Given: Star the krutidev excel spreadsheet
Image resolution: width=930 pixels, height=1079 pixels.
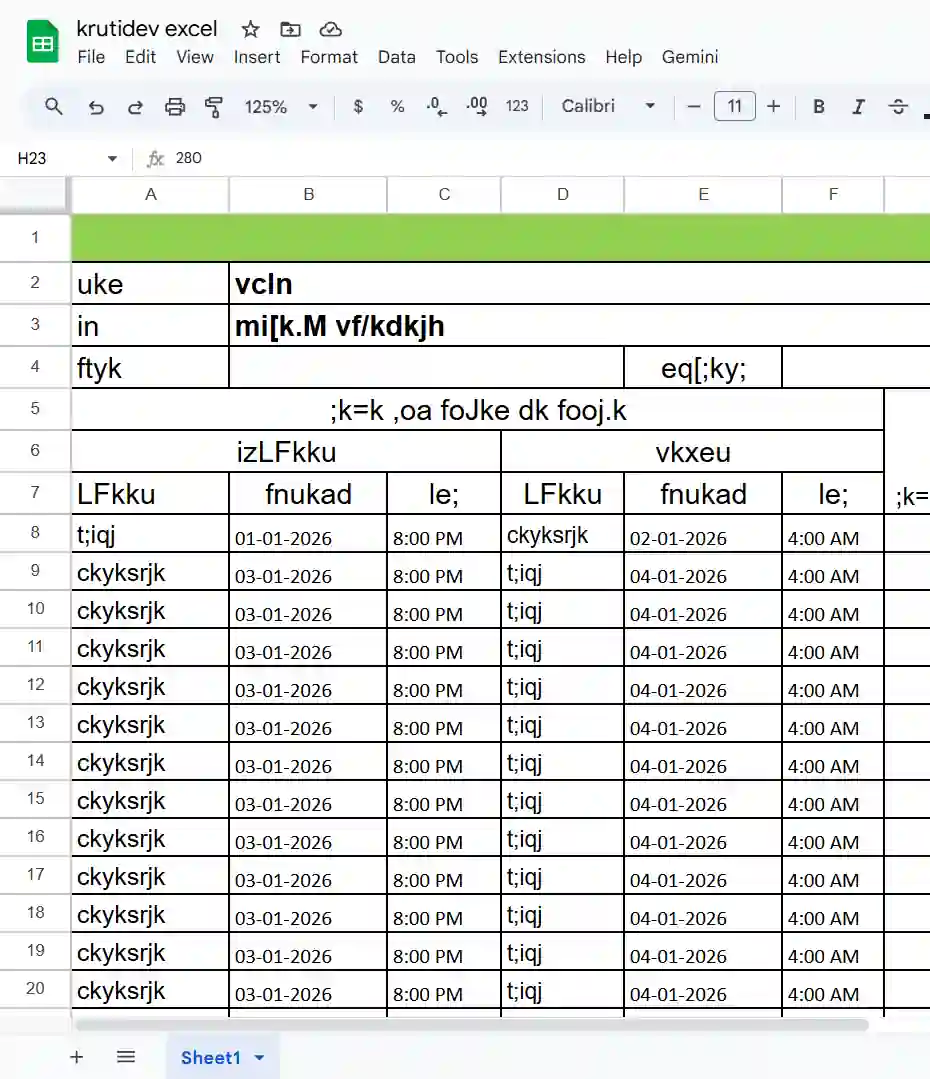Looking at the screenshot, I should (250, 29).
